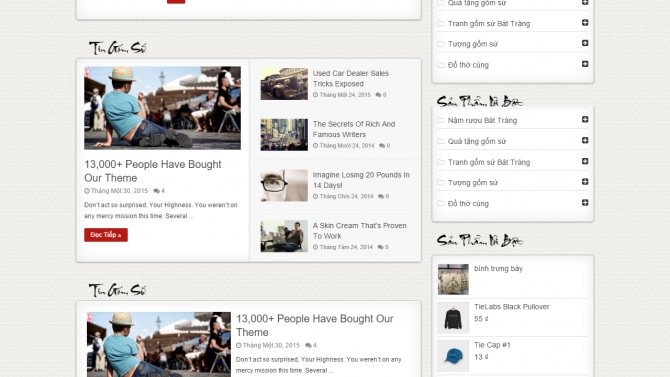Select Tranh gốm sứ Bát Tràng in Nậm rượu list
Viewport: 670px width, 377px height.
[x=489, y=162]
